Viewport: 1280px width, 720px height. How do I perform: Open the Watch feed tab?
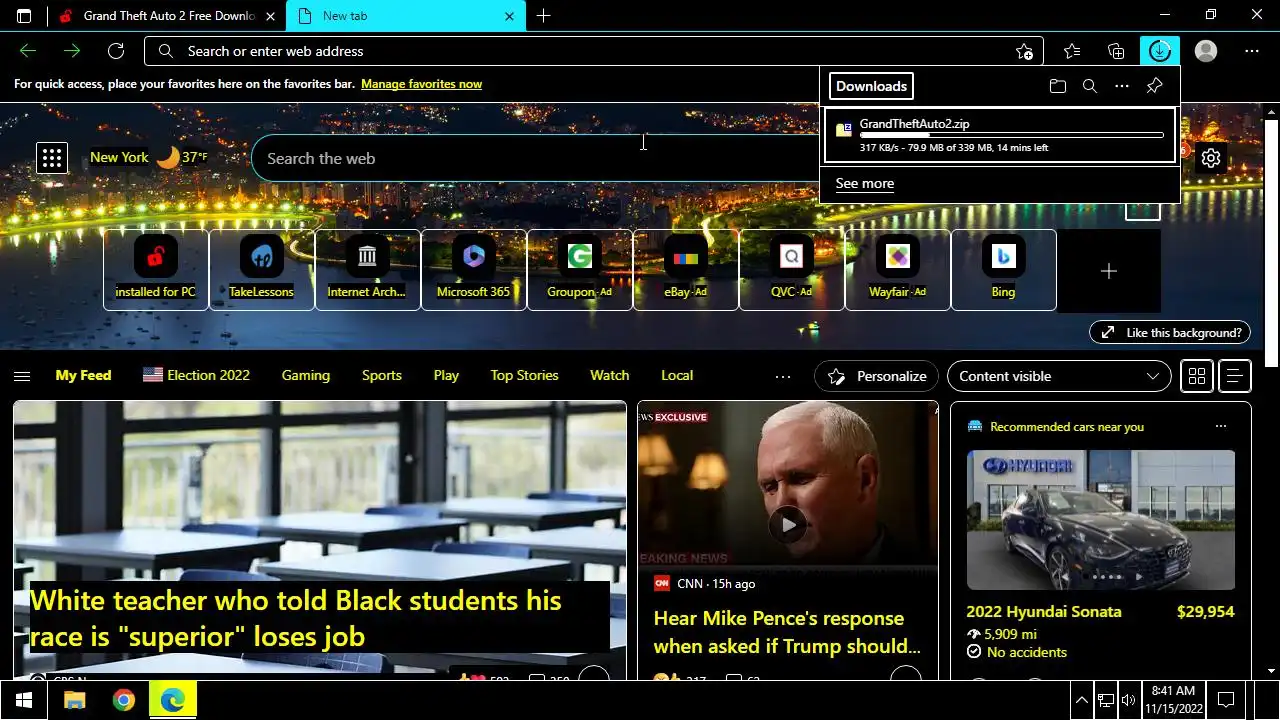[610, 375]
